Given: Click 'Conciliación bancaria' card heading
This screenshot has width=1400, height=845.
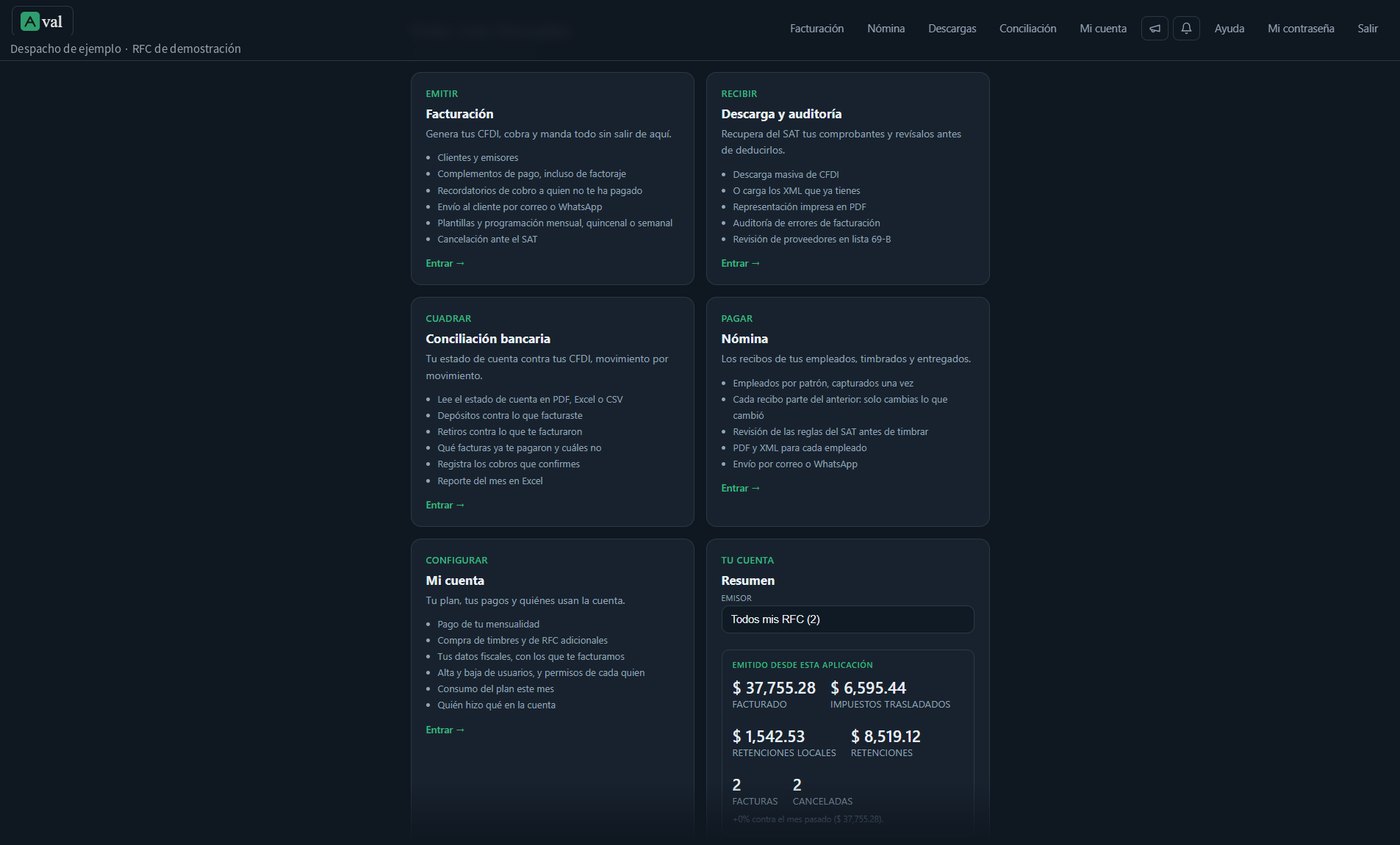Looking at the screenshot, I should pos(488,339).
